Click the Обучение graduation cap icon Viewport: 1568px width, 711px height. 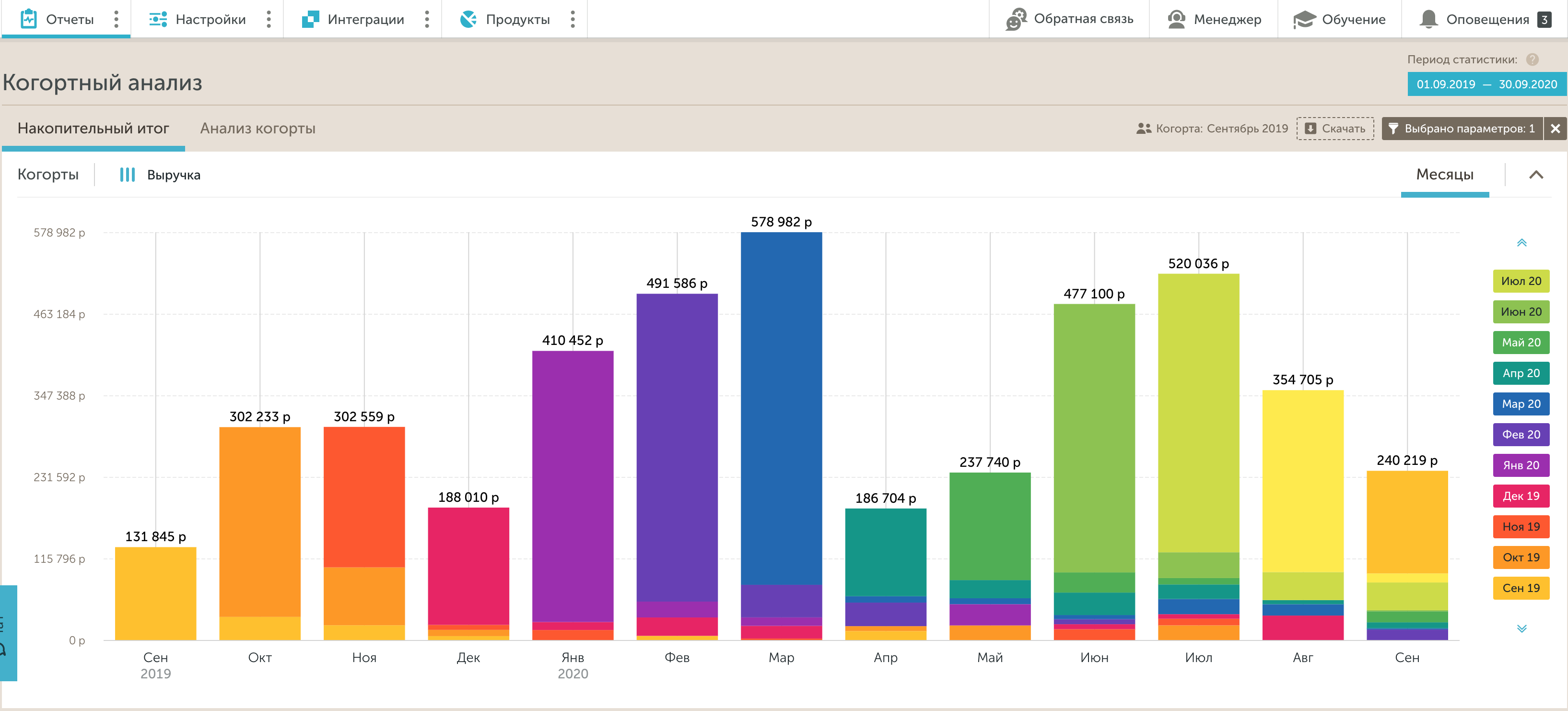pos(1304,20)
